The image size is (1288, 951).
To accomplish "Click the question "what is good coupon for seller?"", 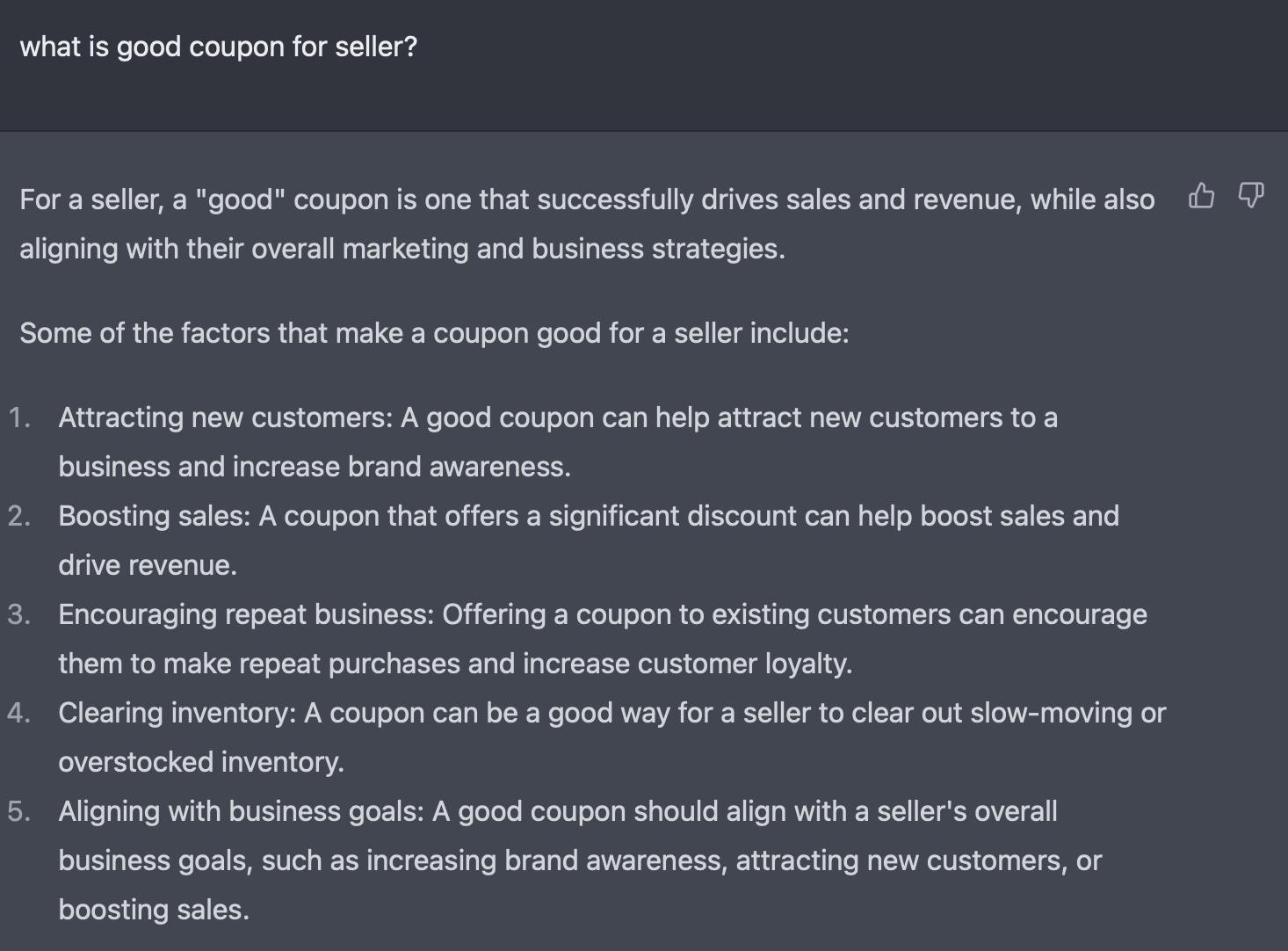I will coord(219,47).
